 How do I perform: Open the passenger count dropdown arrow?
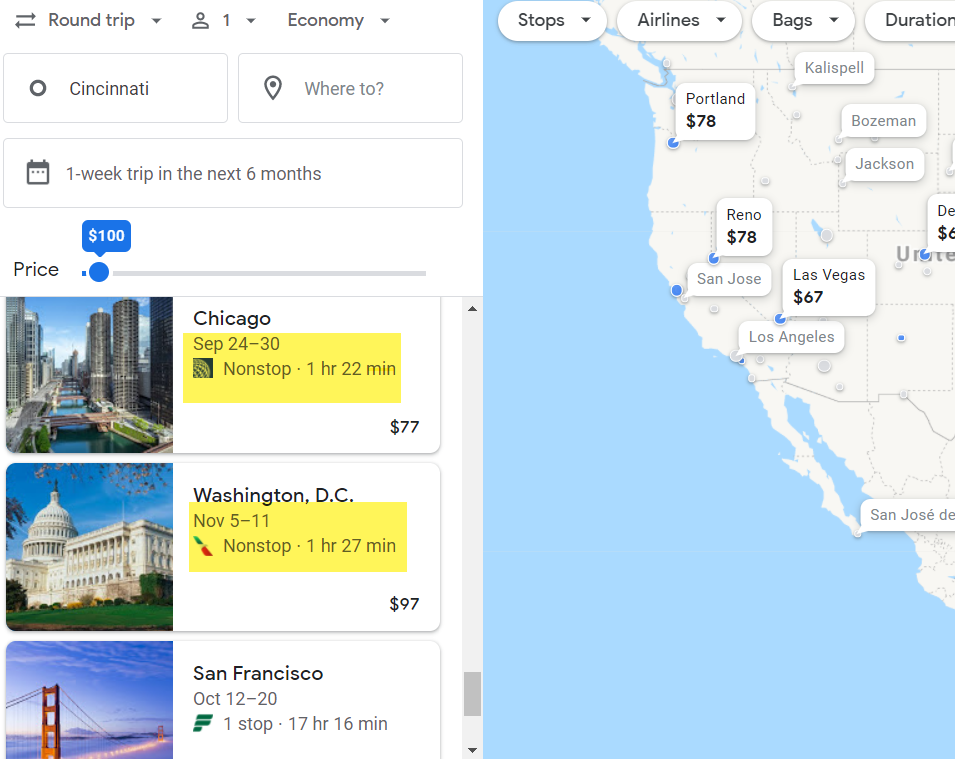pyautogui.click(x=251, y=21)
